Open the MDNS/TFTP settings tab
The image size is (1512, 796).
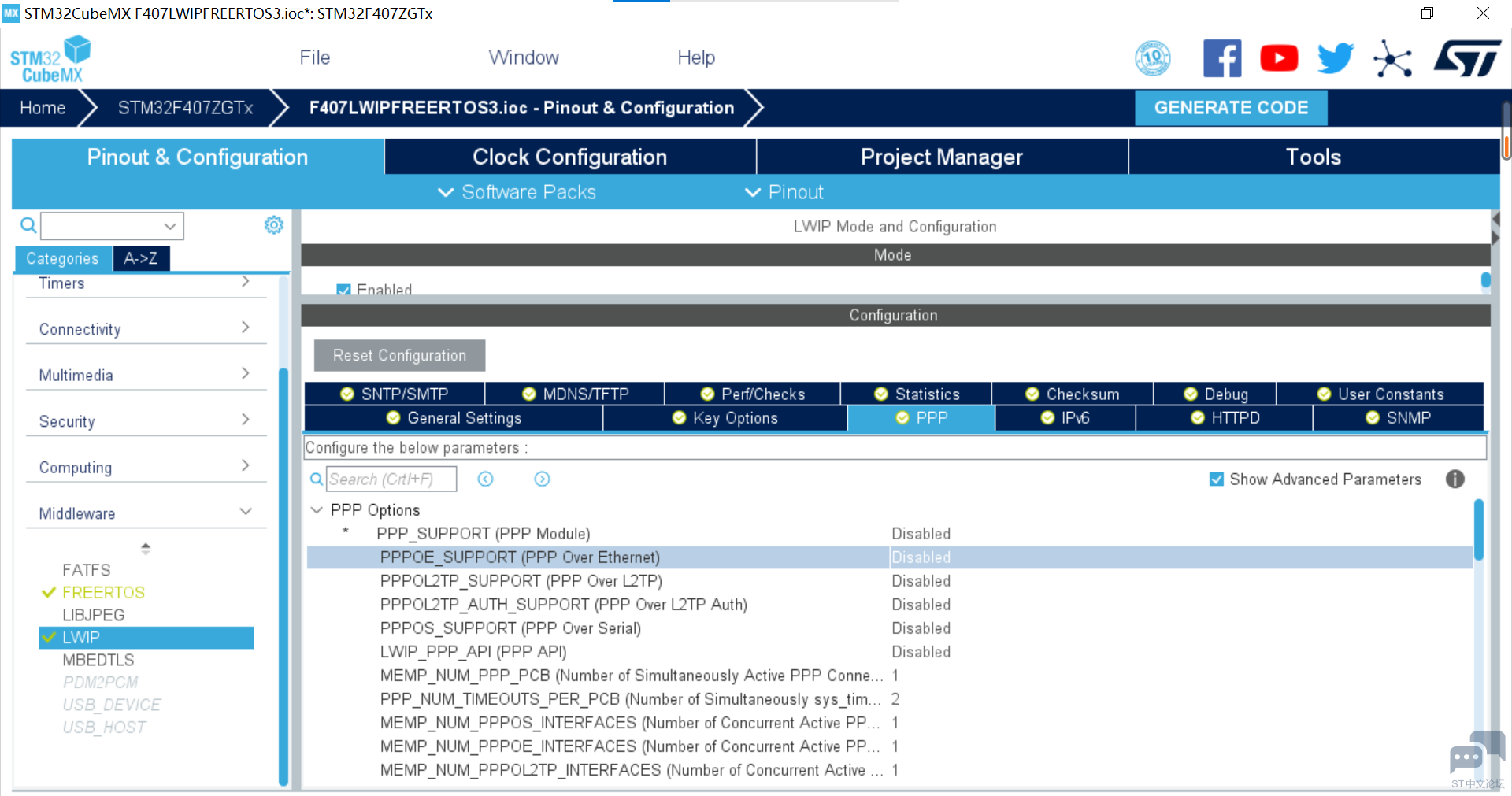[575, 394]
